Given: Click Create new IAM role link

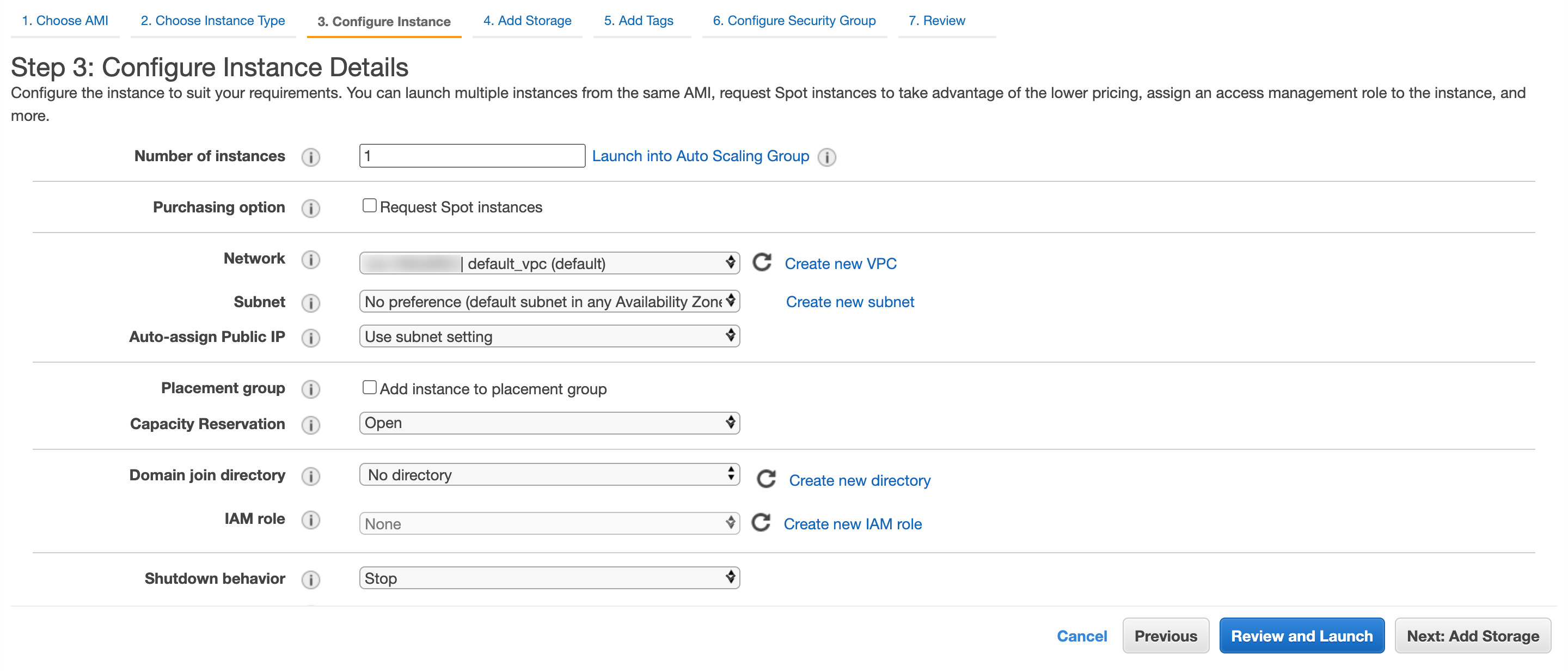Looking at the screenshot, I should 852,524.
